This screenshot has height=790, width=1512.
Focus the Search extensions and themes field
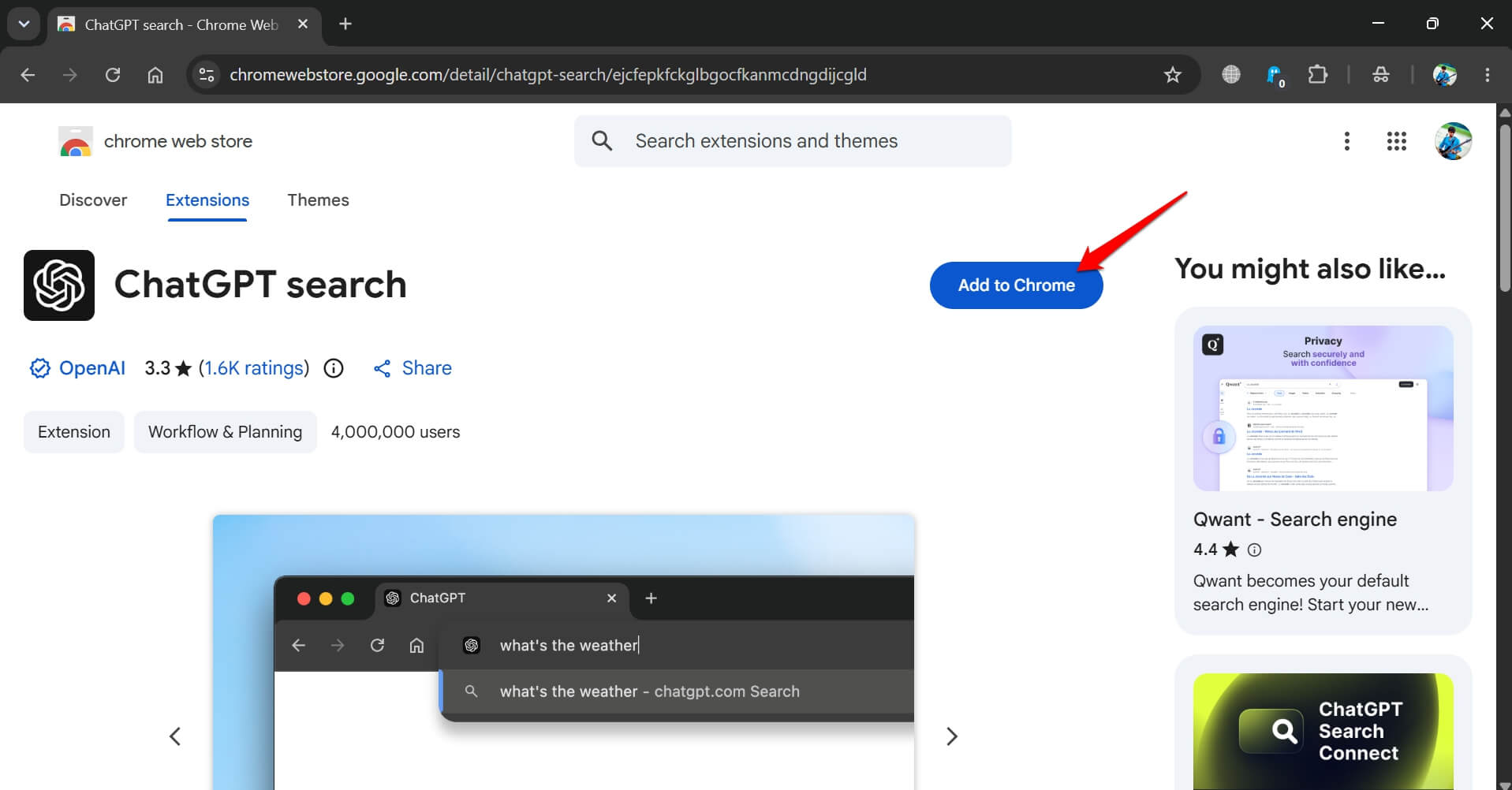tap(793, 141)
